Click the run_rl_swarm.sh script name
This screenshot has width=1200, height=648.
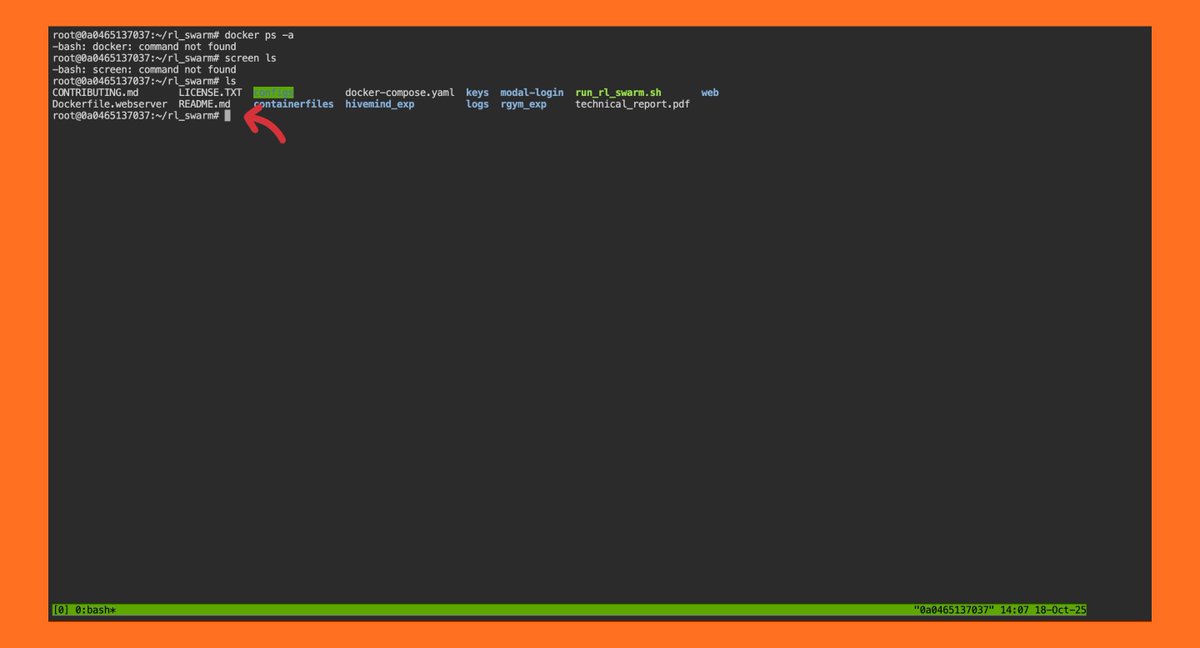point(618,93)
